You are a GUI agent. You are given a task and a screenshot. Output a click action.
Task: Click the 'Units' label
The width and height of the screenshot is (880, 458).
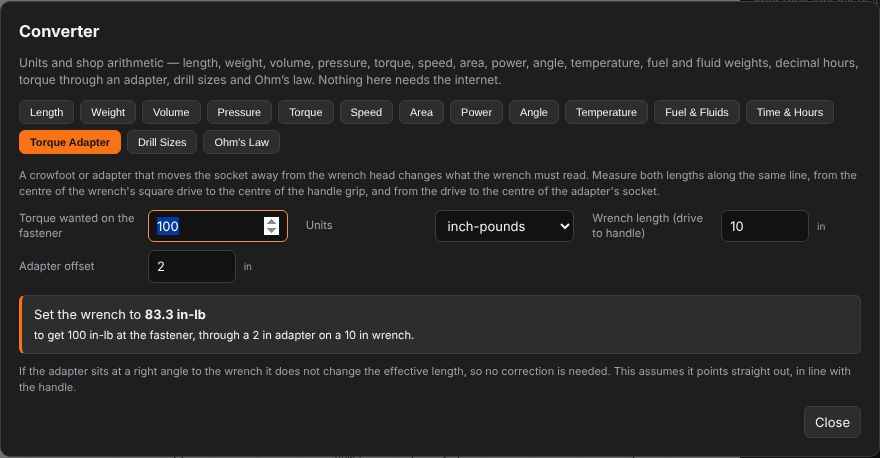click(319, 225)
